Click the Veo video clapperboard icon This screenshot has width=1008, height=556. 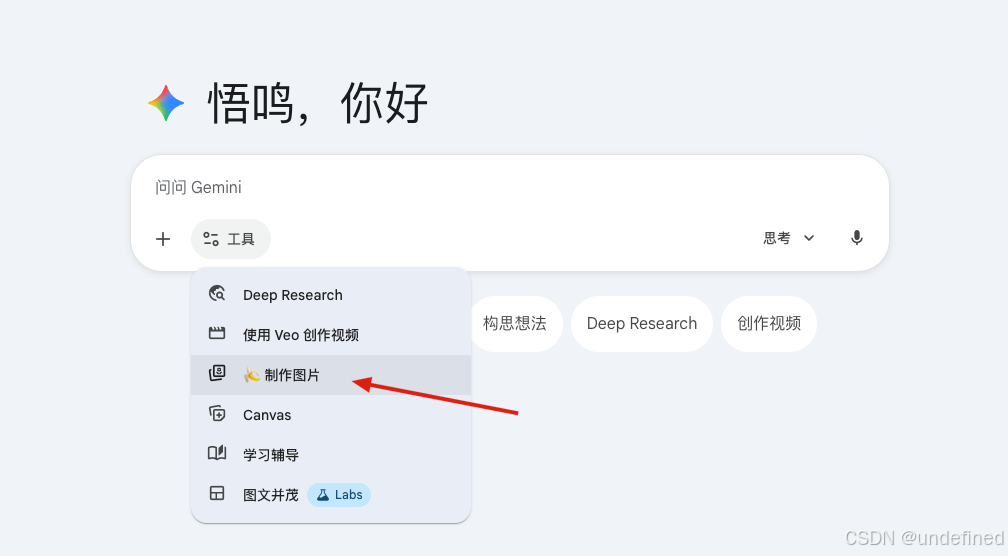click(x=217, y=333)
